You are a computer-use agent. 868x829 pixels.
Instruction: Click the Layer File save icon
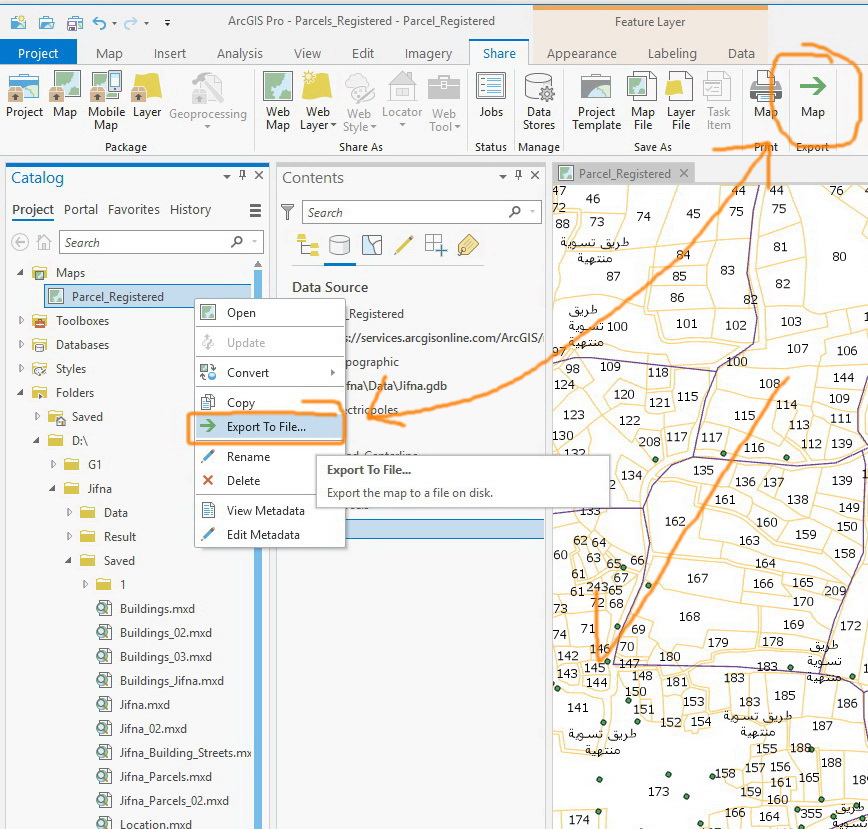(680, 88)
